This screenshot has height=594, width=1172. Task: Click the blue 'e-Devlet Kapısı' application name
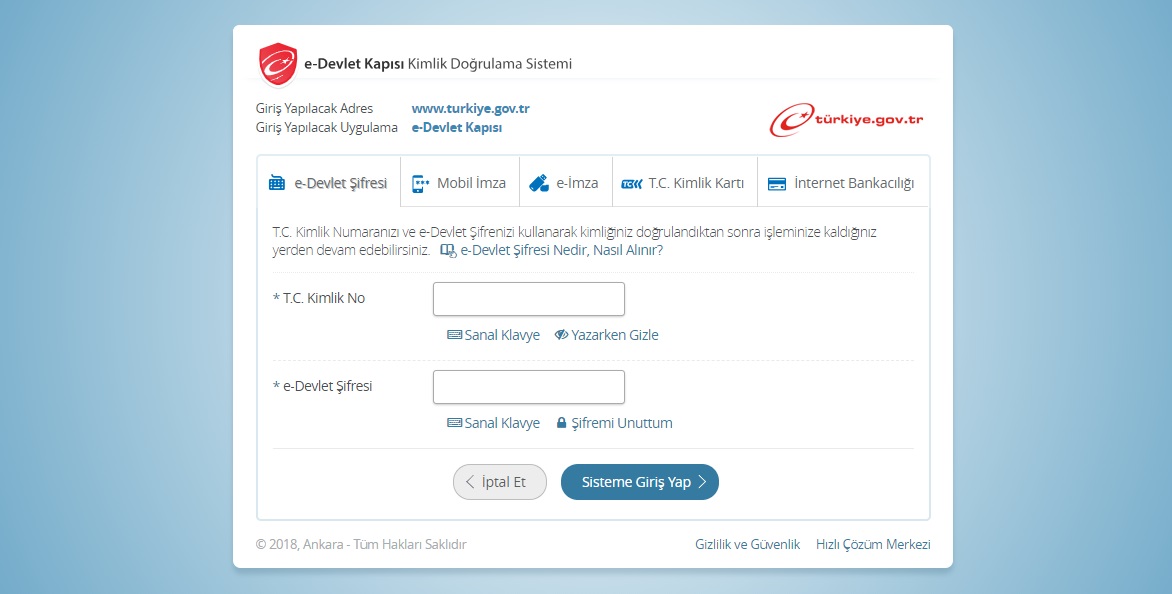pos(457,128)
